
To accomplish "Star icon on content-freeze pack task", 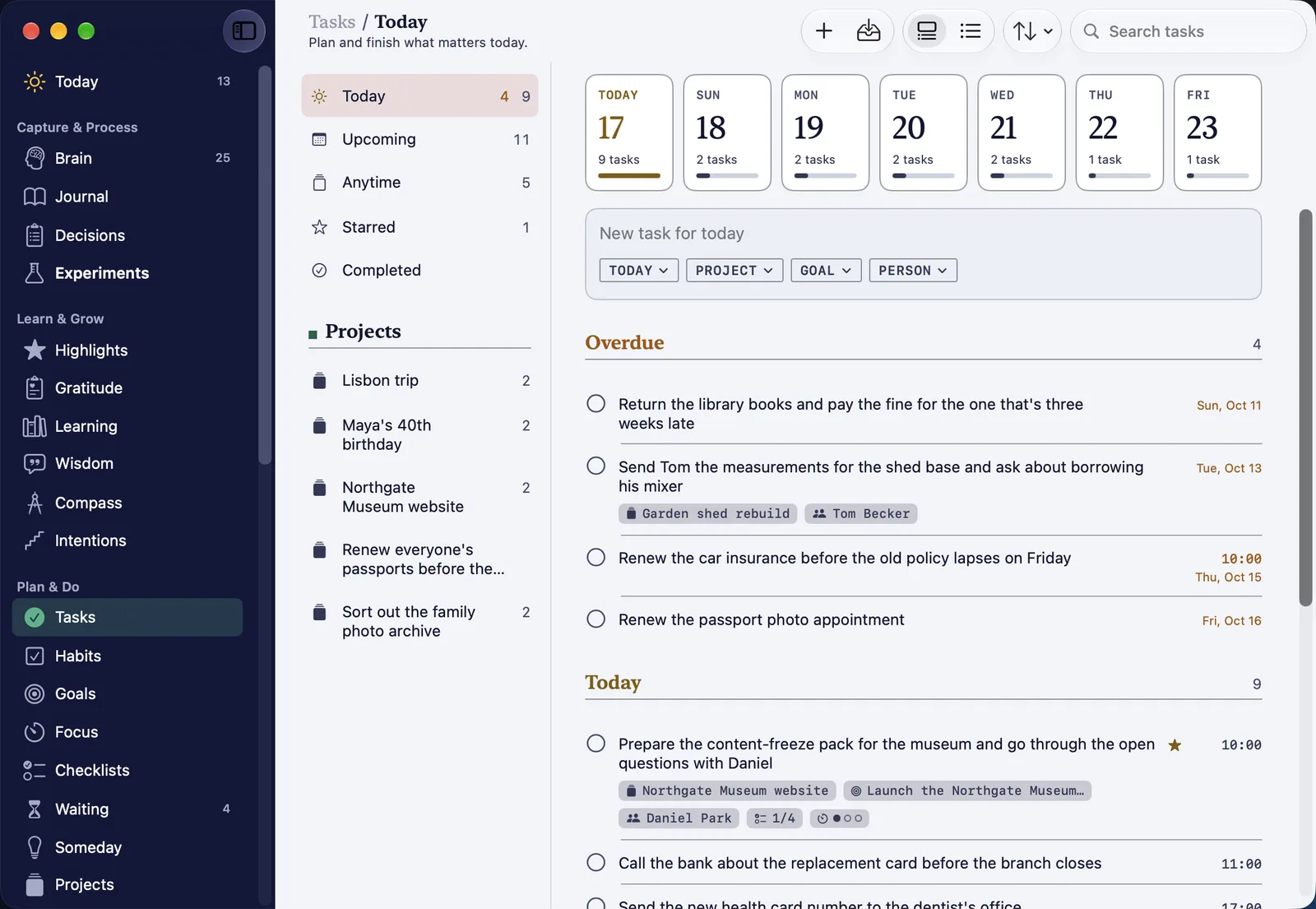I will [x=1175, y=745].
